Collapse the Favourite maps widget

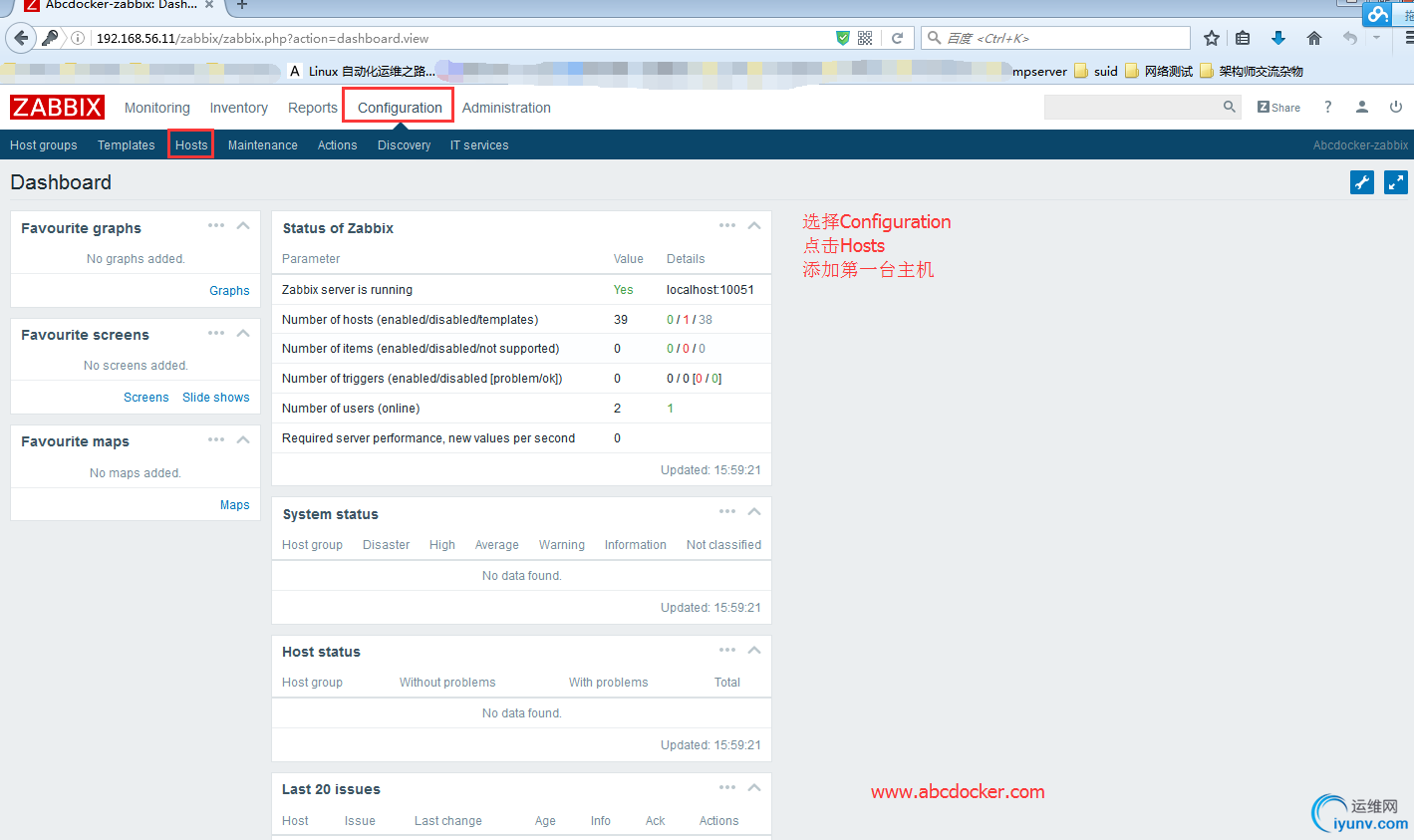click(243, 439)
